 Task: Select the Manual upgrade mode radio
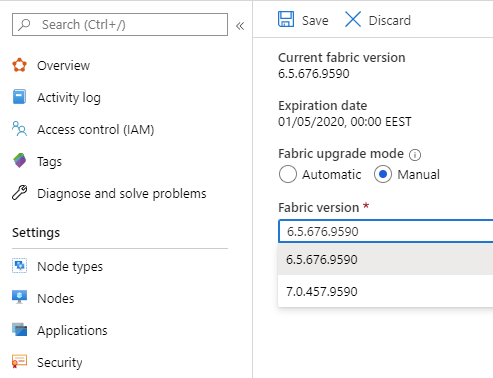tap(383, 174)
